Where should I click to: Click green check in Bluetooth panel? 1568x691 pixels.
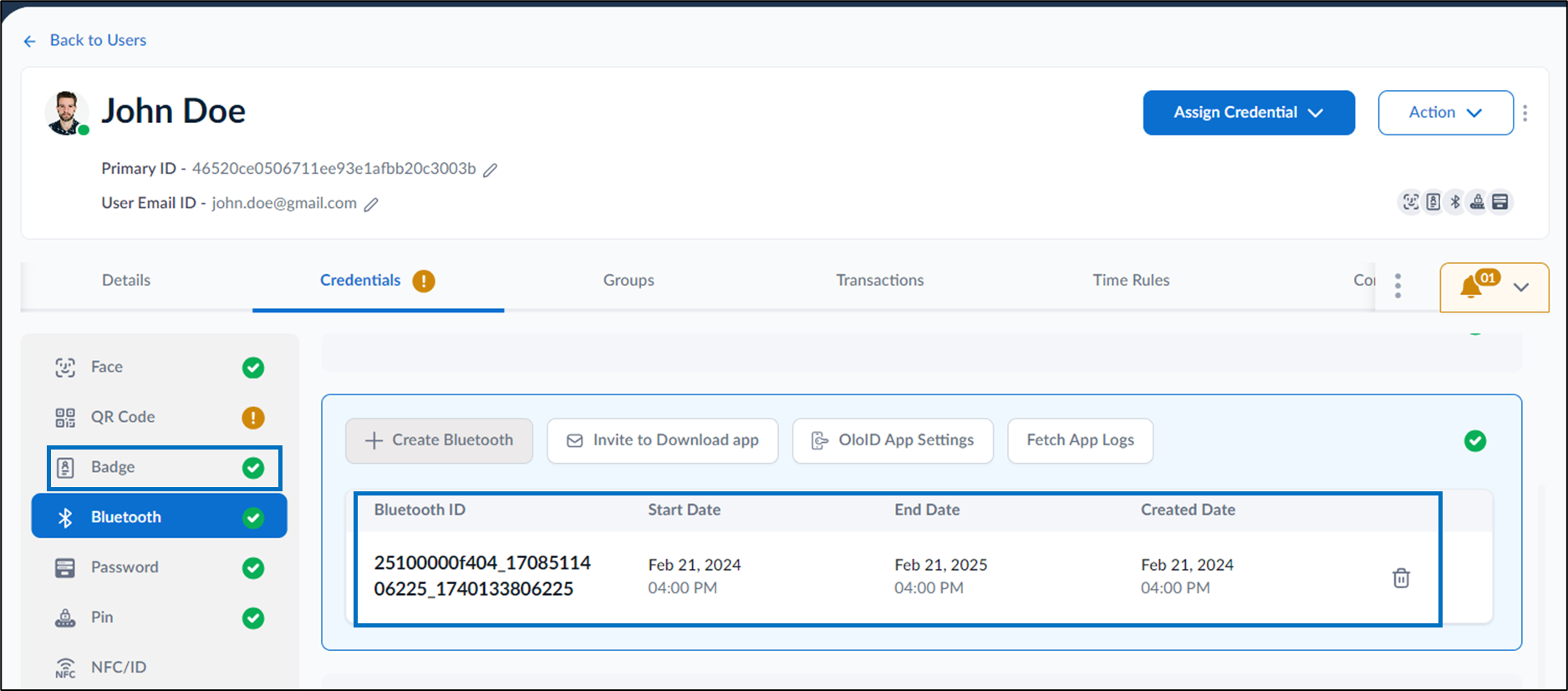tap(1475, 440)
